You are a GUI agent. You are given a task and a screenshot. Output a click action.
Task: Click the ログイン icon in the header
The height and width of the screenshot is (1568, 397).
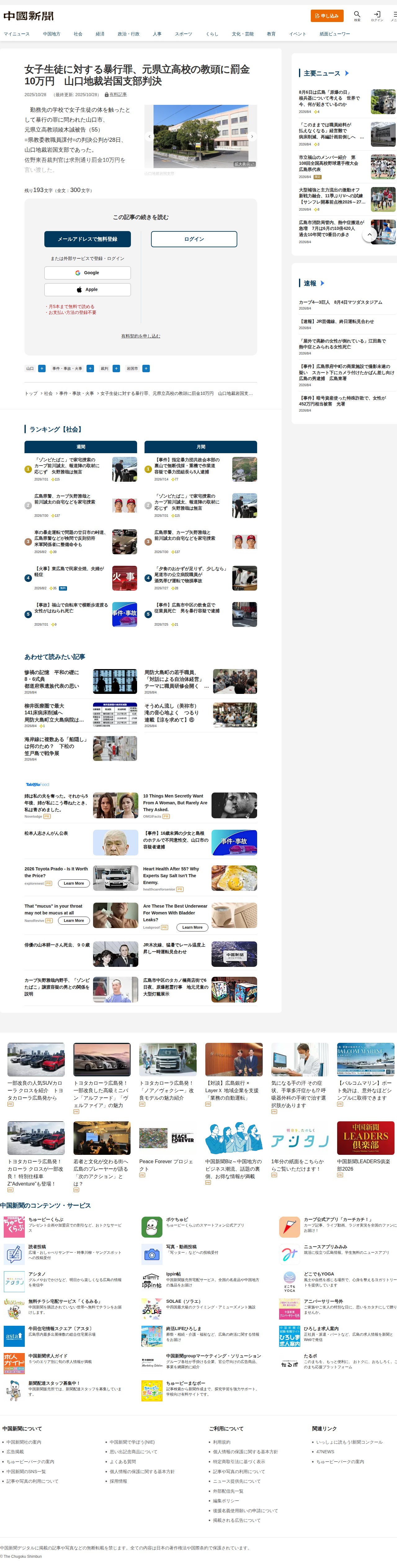click(x=377, y=15)
